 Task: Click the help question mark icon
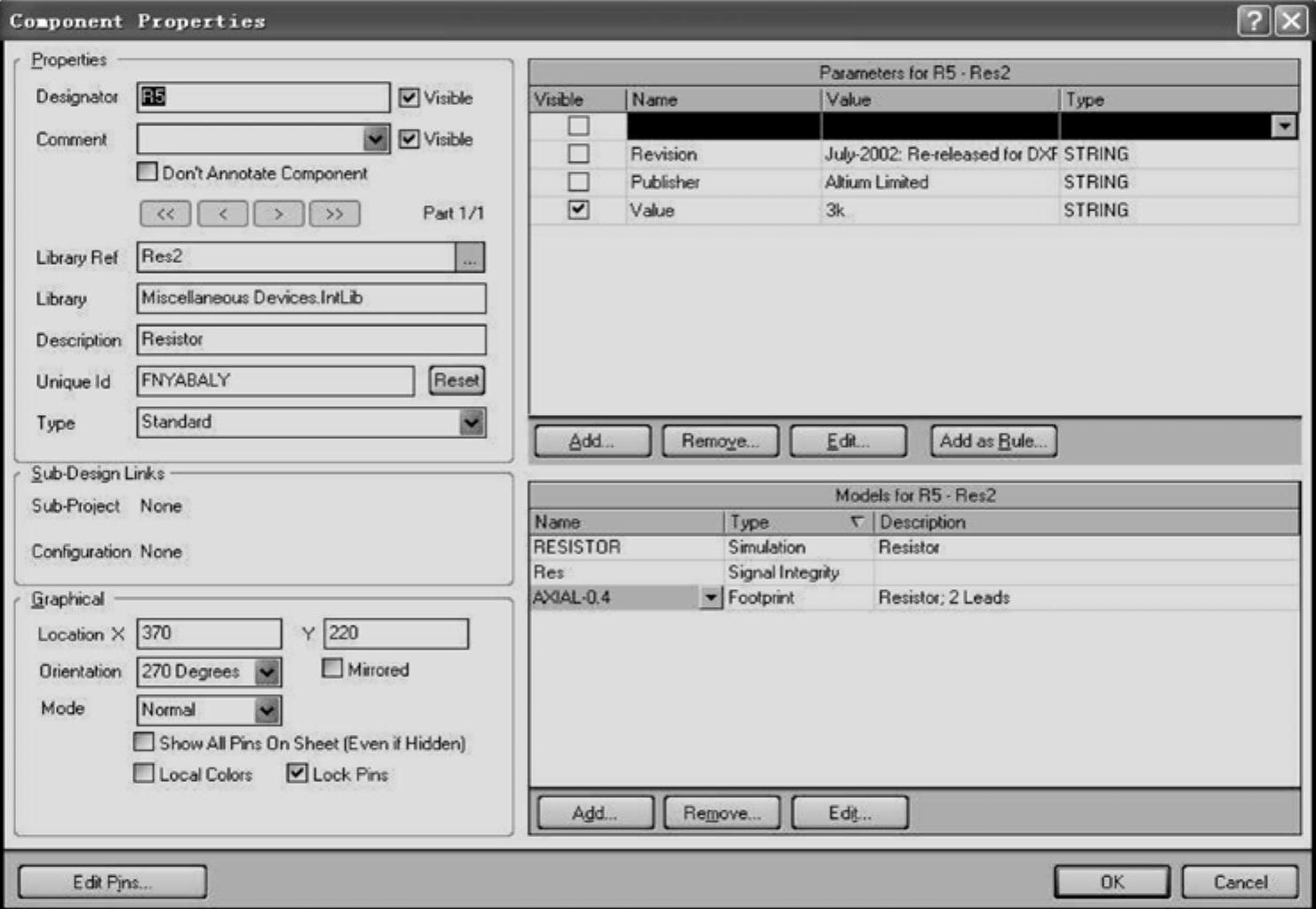[x=1253, y=20]
